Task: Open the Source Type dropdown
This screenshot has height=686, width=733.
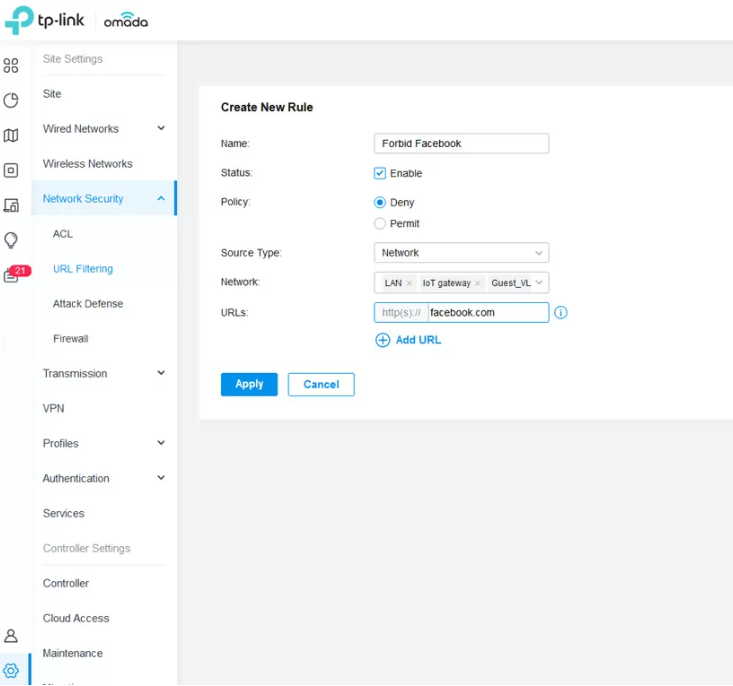Action: pyautogui.click(x=461, y=253)
